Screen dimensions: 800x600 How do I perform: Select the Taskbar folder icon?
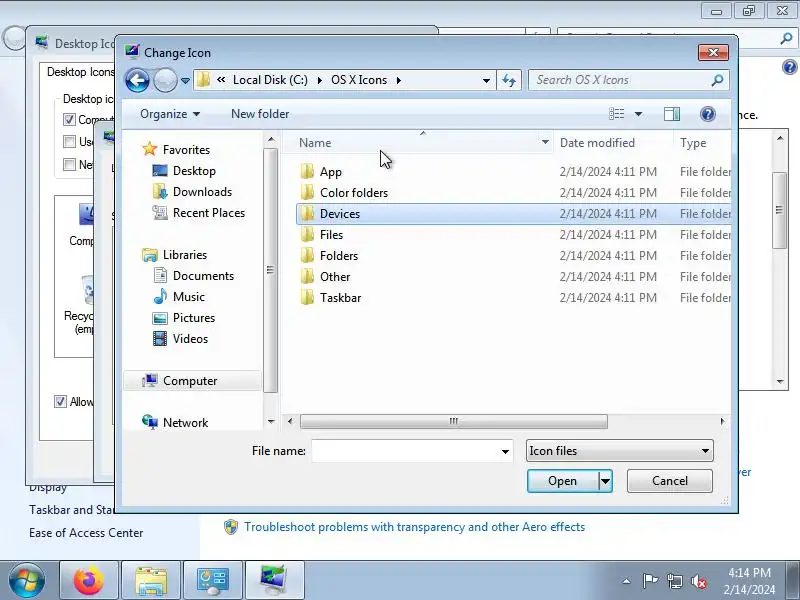tap(307, 297)
